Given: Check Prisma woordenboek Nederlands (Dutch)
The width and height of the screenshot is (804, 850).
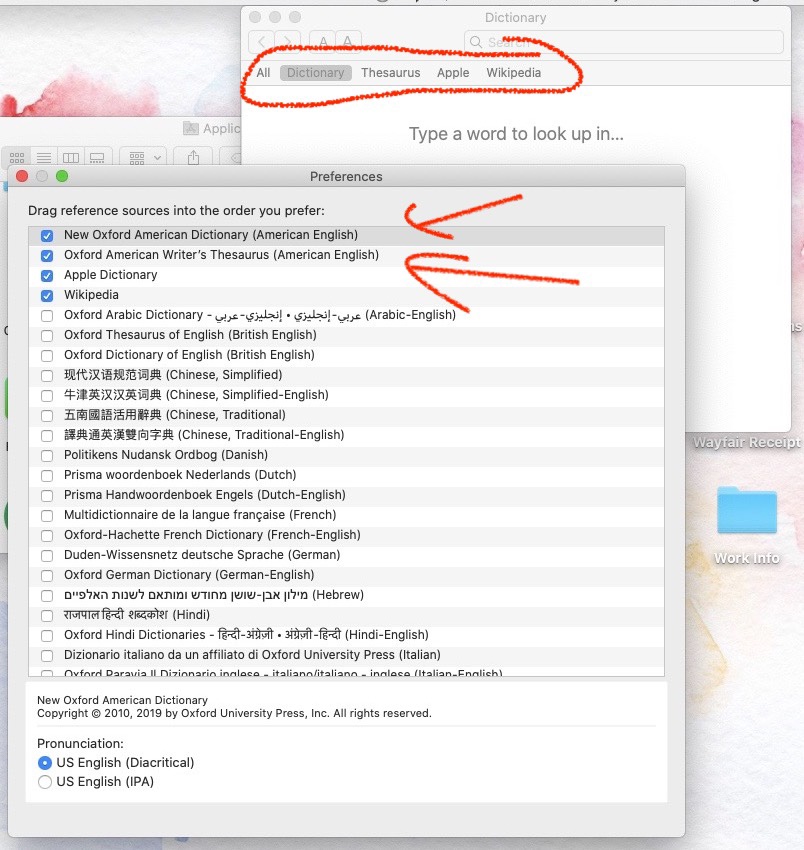Looking at the screenshot, I should click(47, 476).
